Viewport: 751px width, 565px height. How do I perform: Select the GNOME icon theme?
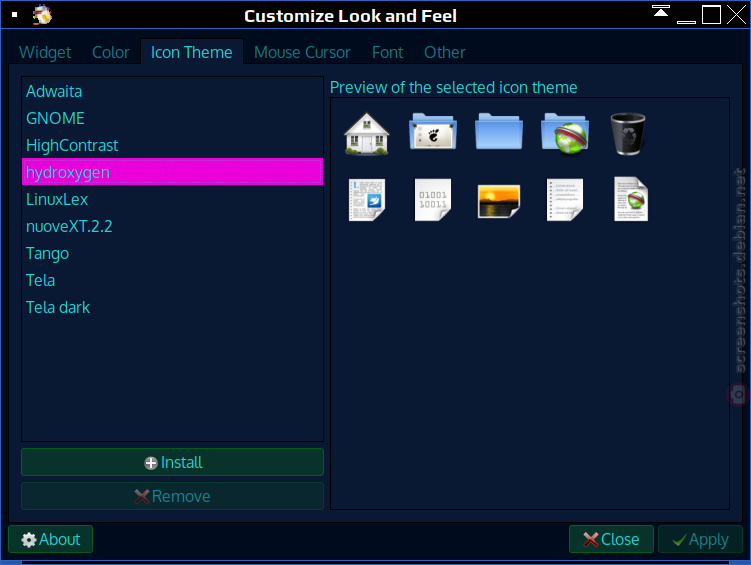tap(172, 118)
